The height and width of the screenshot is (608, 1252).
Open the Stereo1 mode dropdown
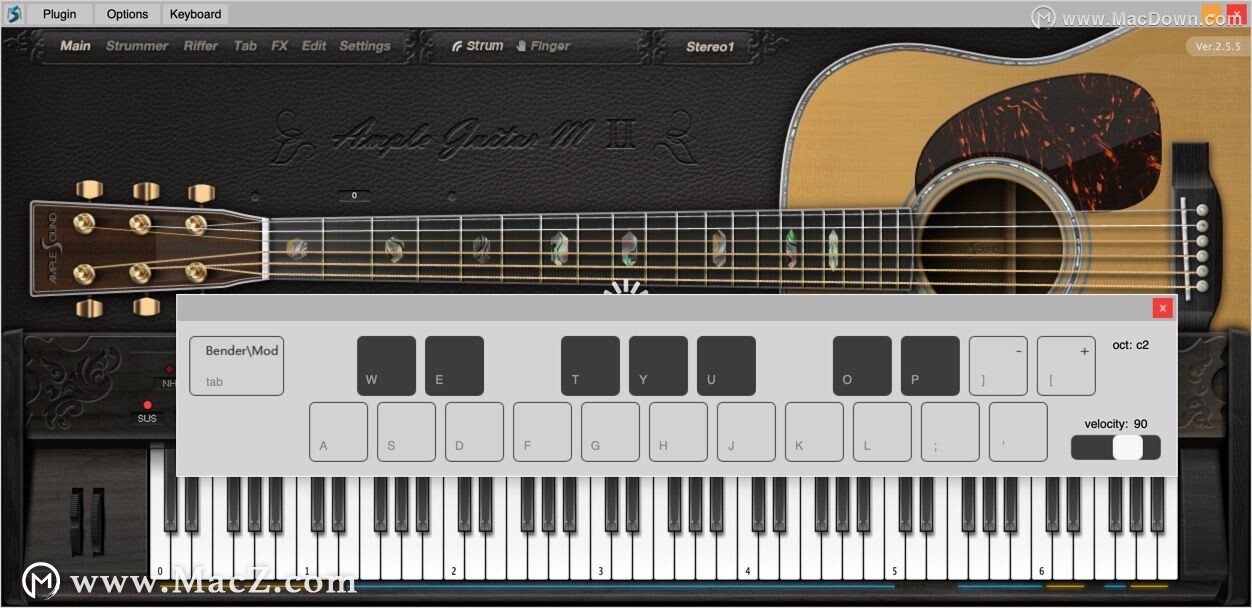710,47
